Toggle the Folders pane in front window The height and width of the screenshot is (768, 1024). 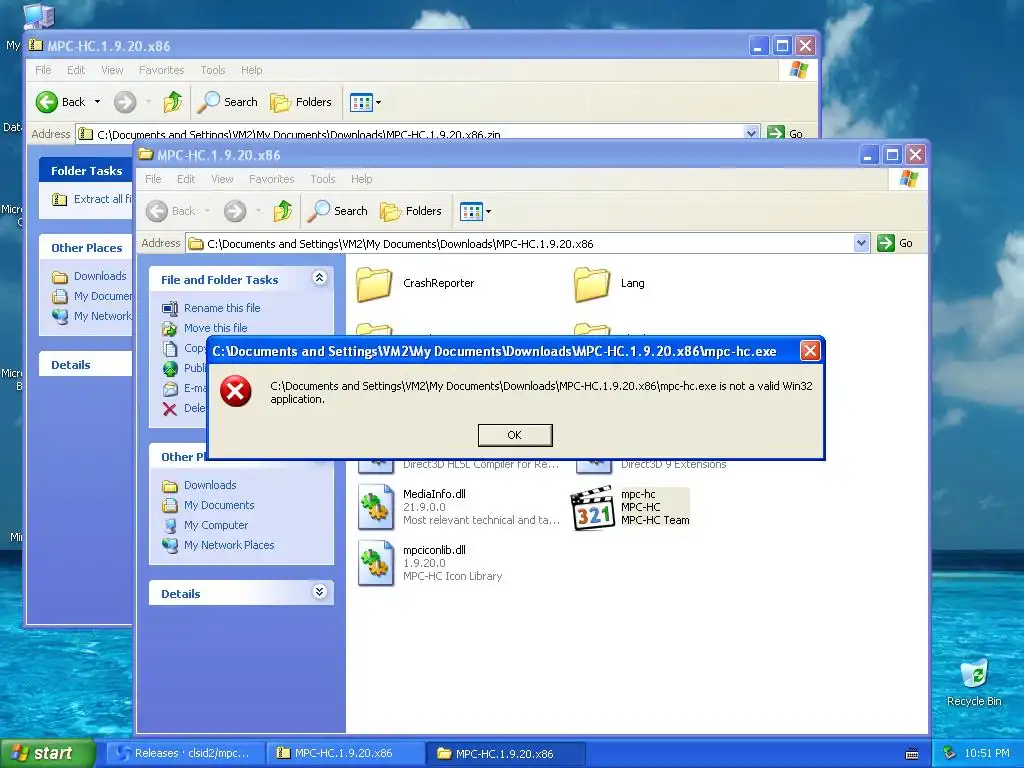point(411,210)
